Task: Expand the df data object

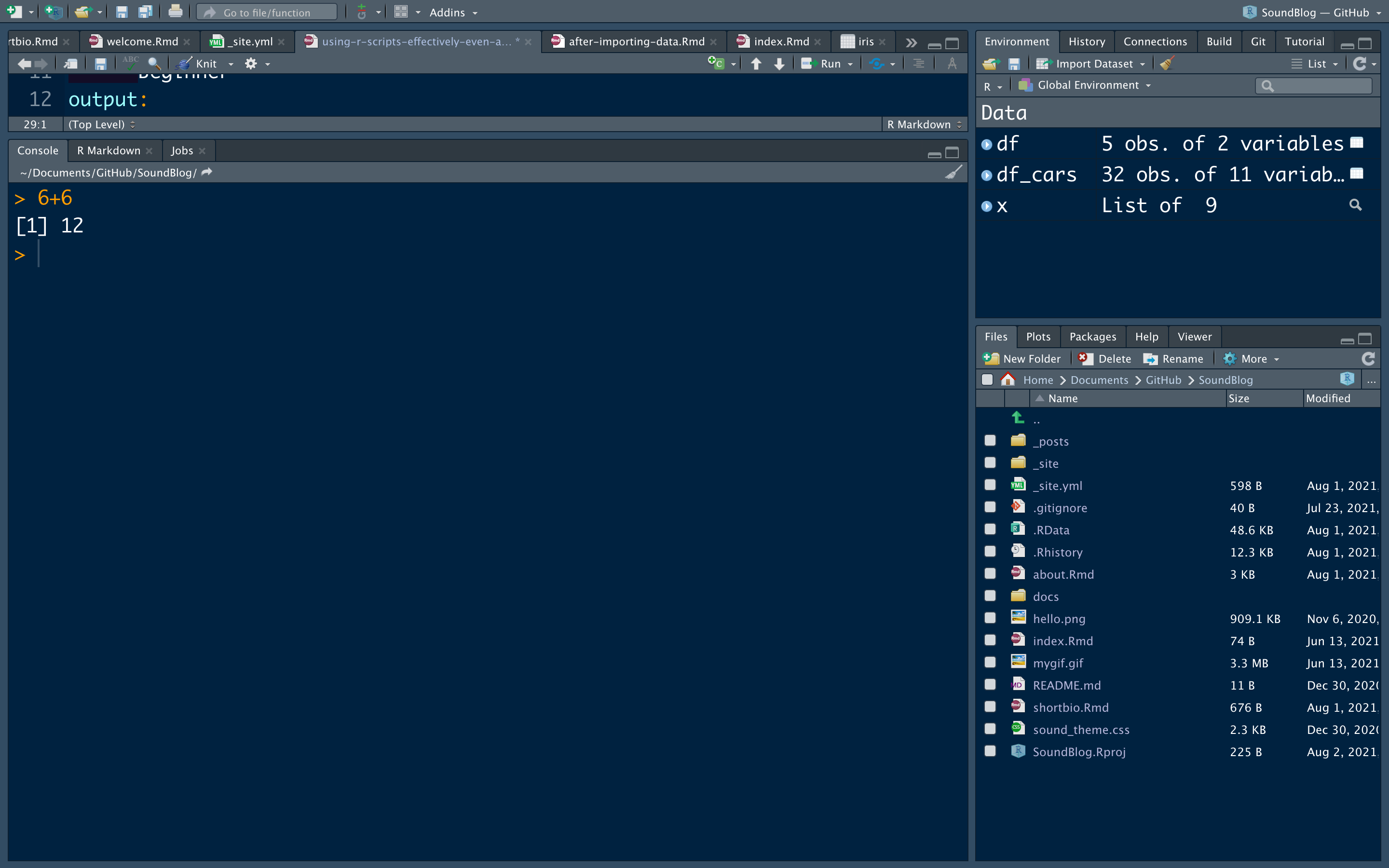Action: point(987,144)
